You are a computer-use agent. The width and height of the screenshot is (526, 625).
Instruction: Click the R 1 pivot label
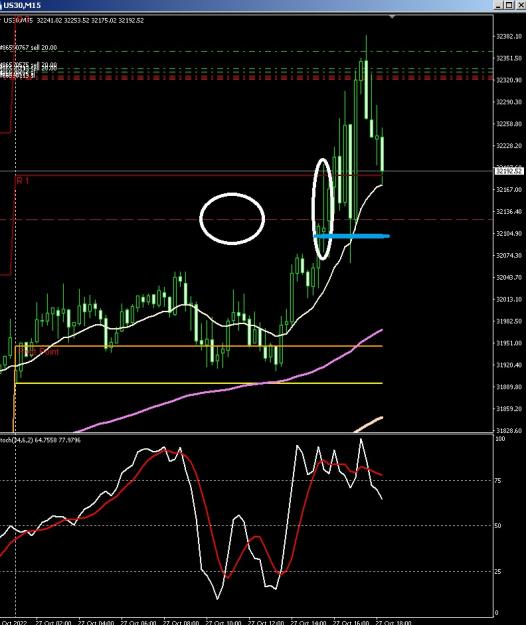click(x=23, y=181)
